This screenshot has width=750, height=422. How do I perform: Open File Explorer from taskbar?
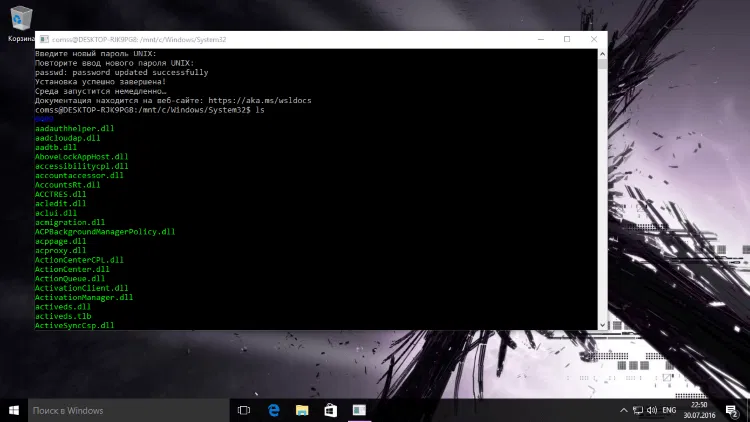(x=302, y=411)
